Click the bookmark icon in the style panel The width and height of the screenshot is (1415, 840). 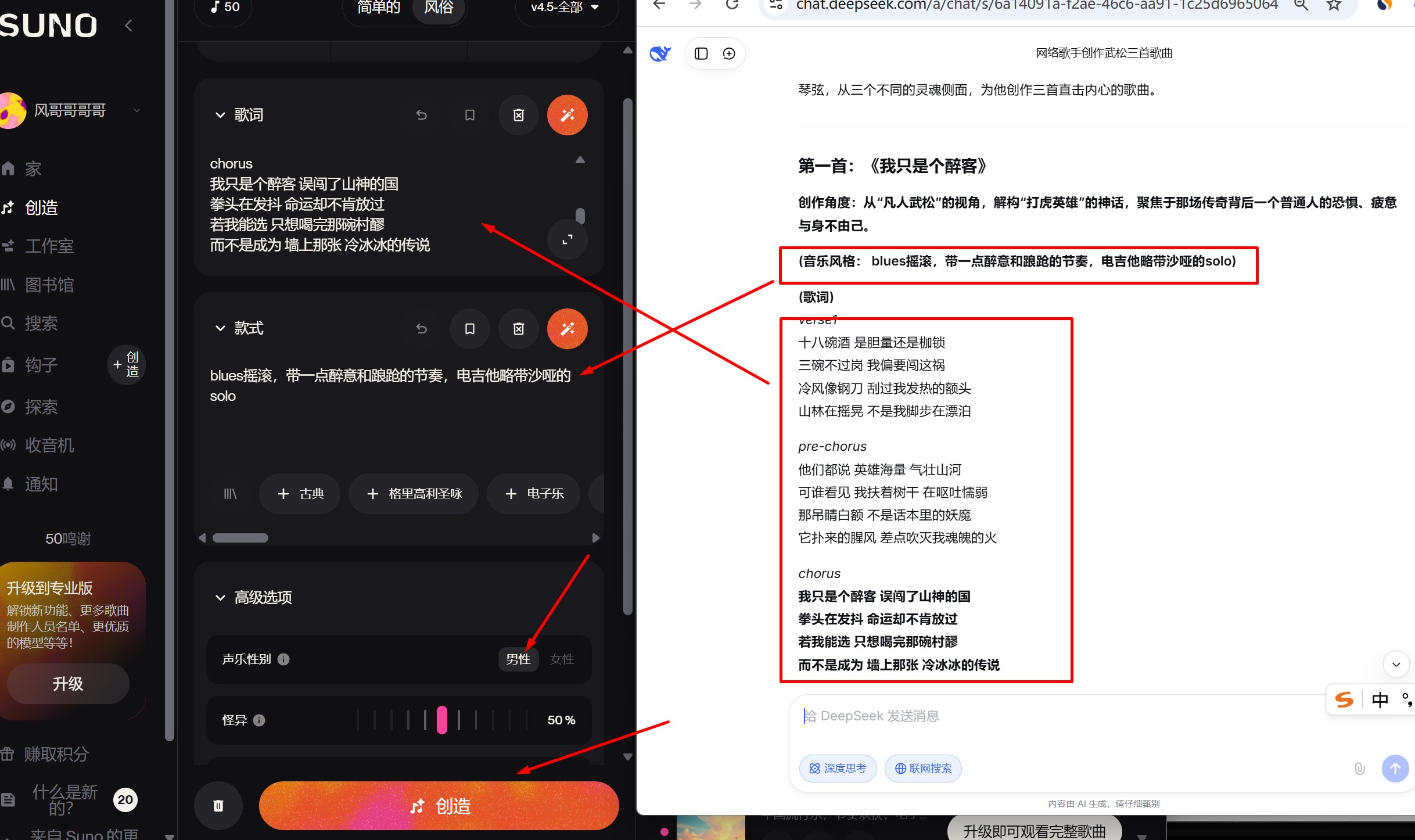click(469, 329)
